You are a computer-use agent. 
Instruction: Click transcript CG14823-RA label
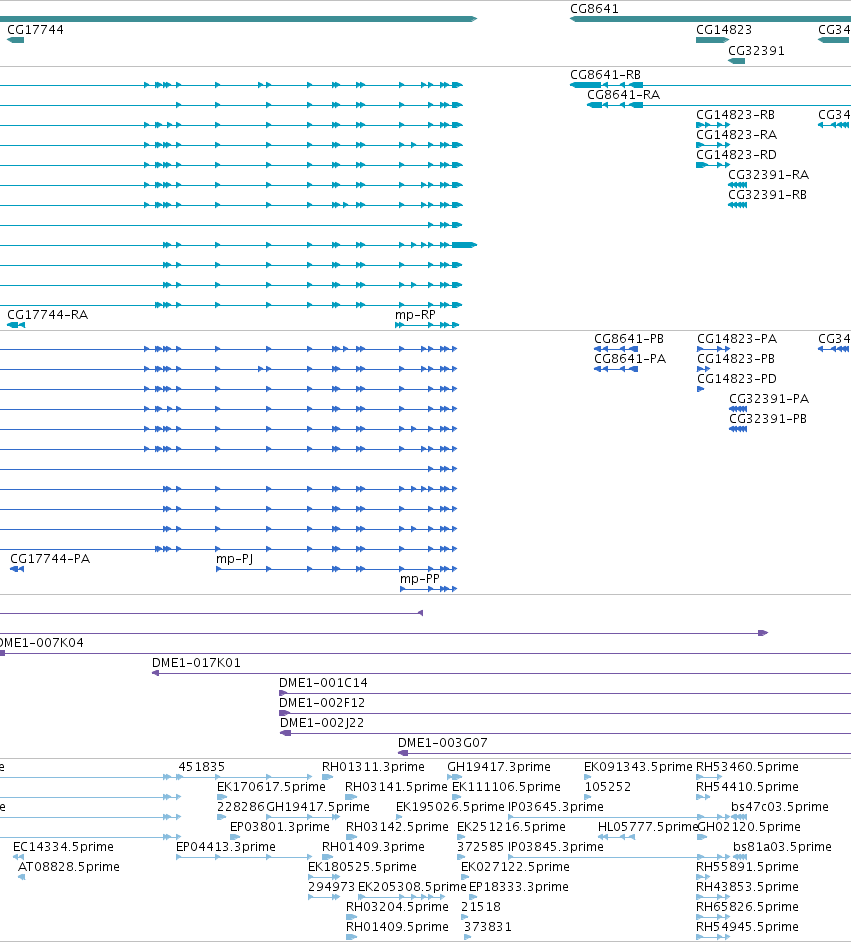(x=736, y=134)
